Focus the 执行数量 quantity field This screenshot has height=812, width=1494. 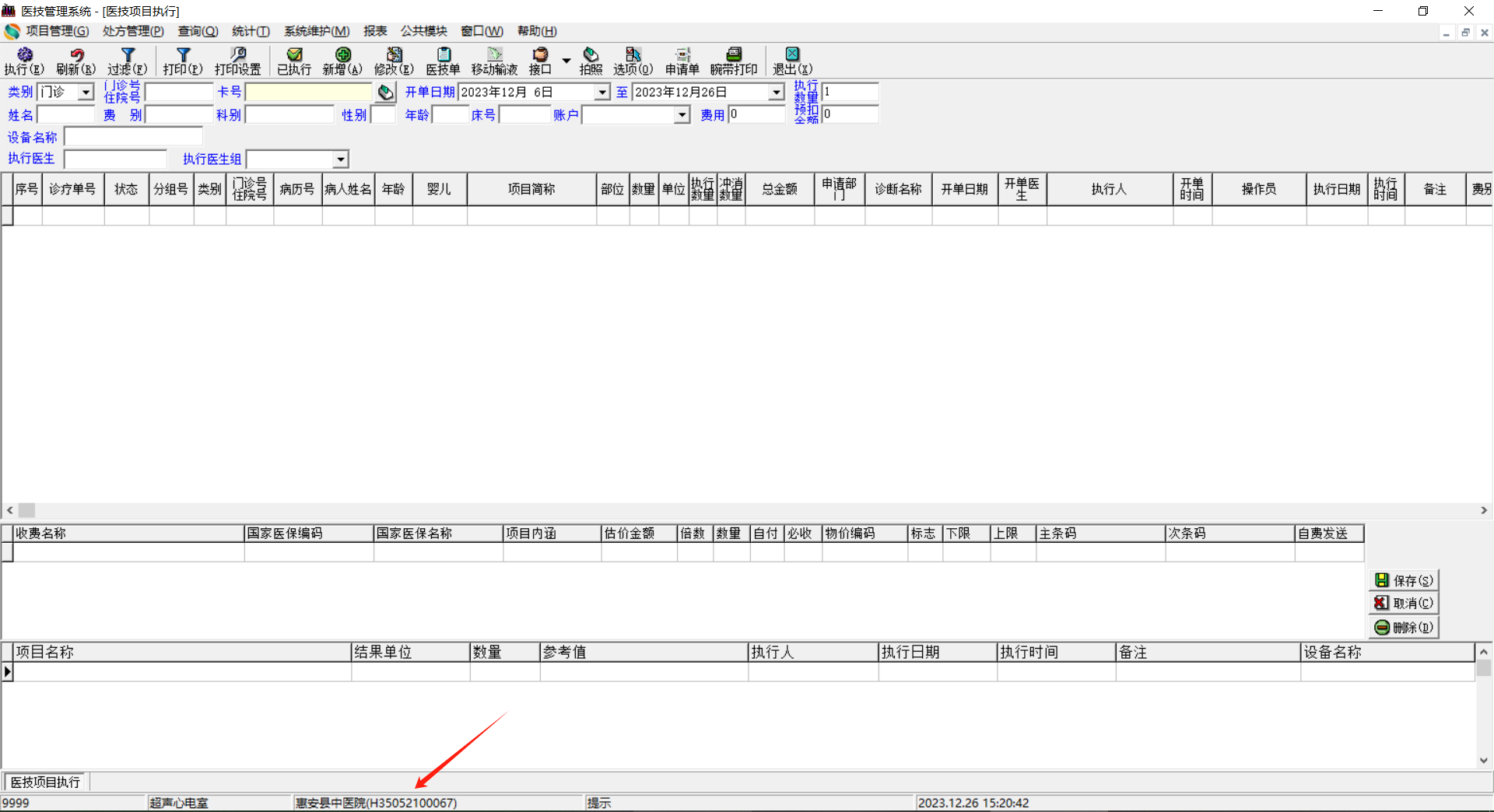pyautogui.click(x=850, y=92)
